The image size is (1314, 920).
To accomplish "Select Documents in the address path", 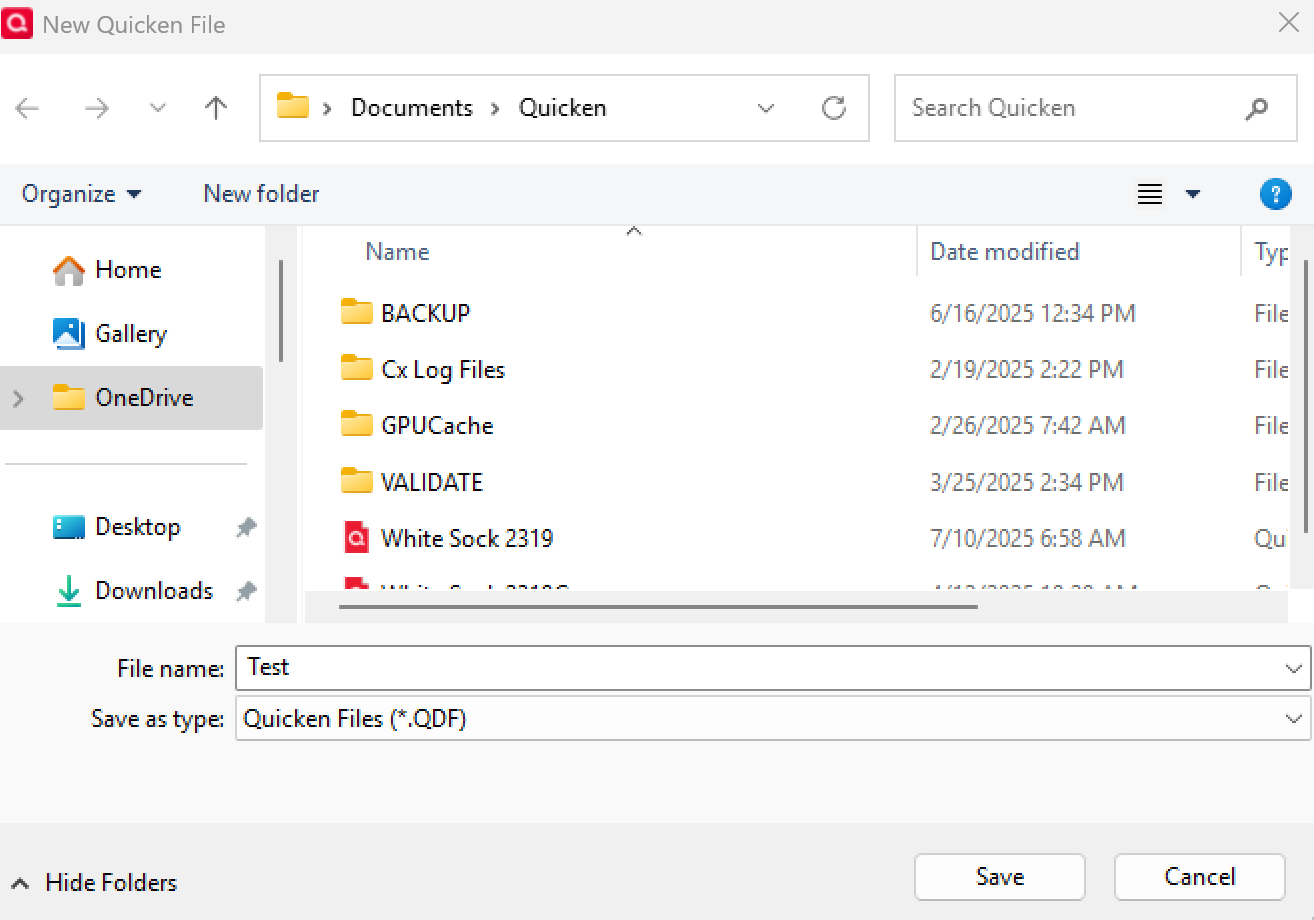I will point(412,108).
